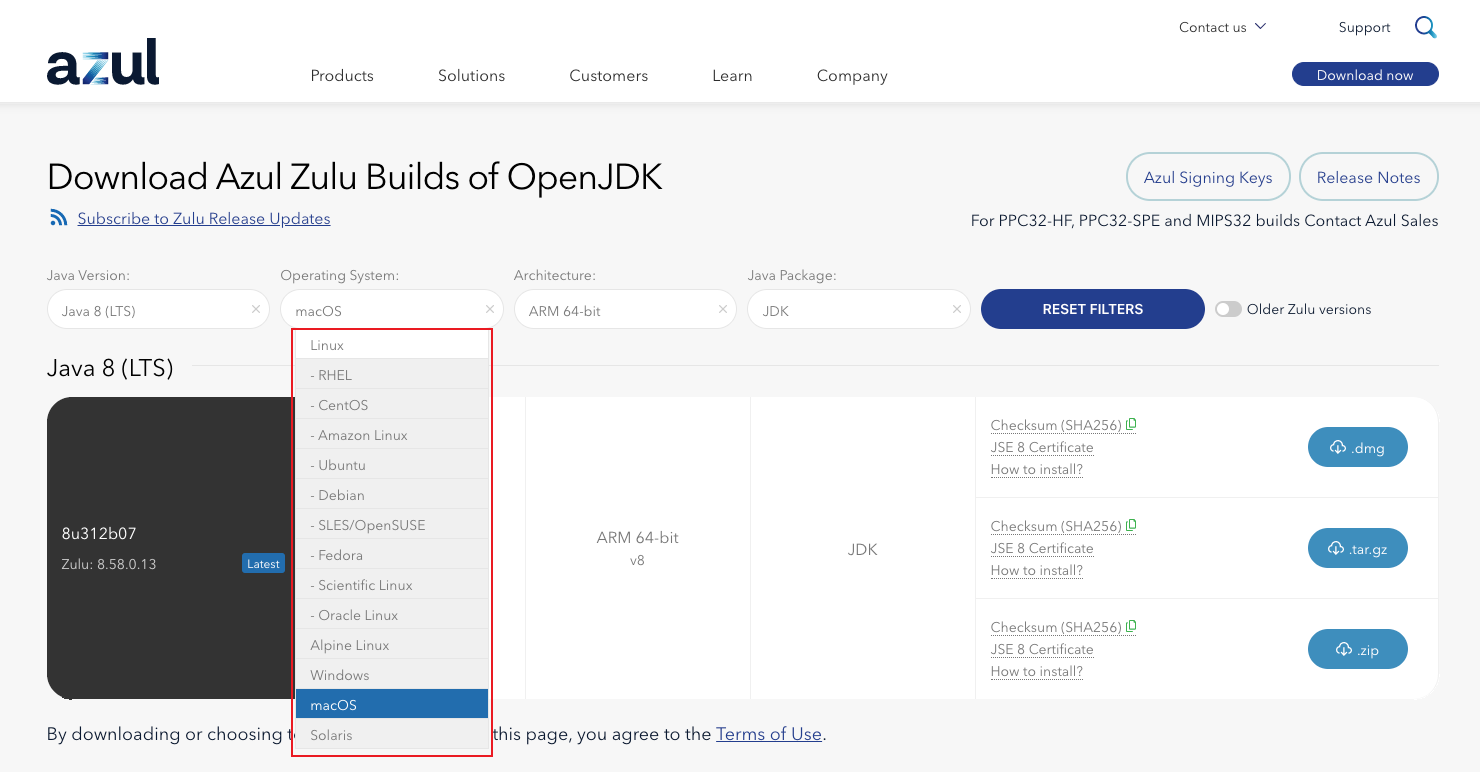This screenshot has width=1480, height=772.
Task: Open Checksum (SHA256) link for .dmg
Action: tap(1056, 425)
